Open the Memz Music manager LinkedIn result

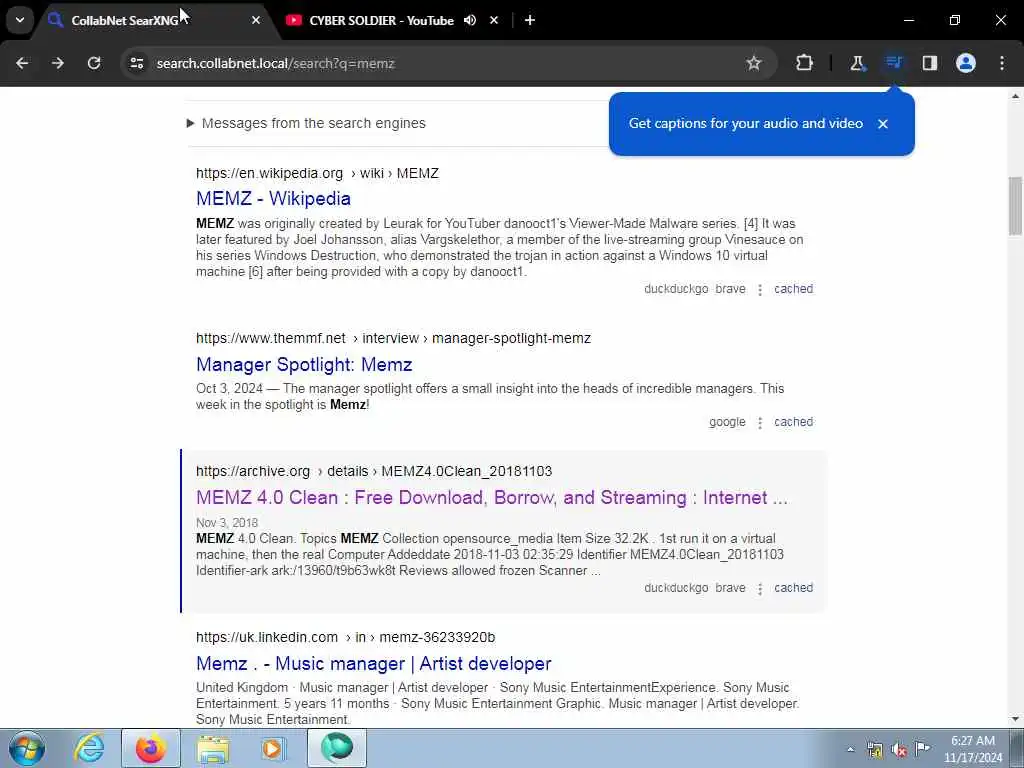point(374,664)
